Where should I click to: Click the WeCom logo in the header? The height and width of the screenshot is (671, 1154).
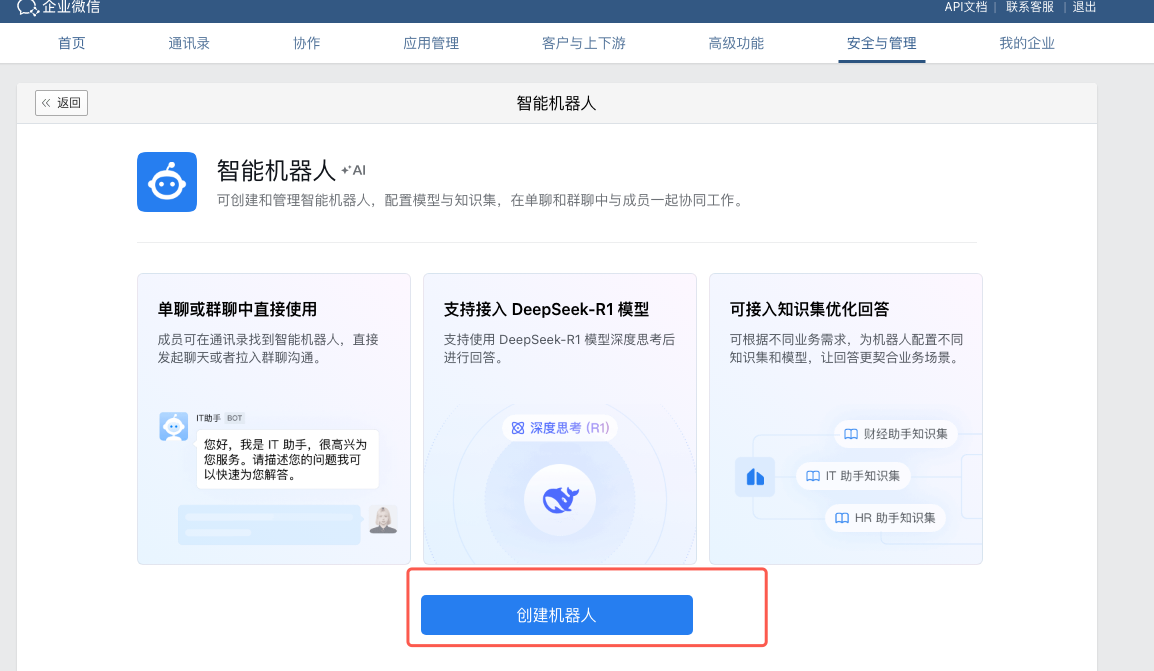[x=58, y=7]
